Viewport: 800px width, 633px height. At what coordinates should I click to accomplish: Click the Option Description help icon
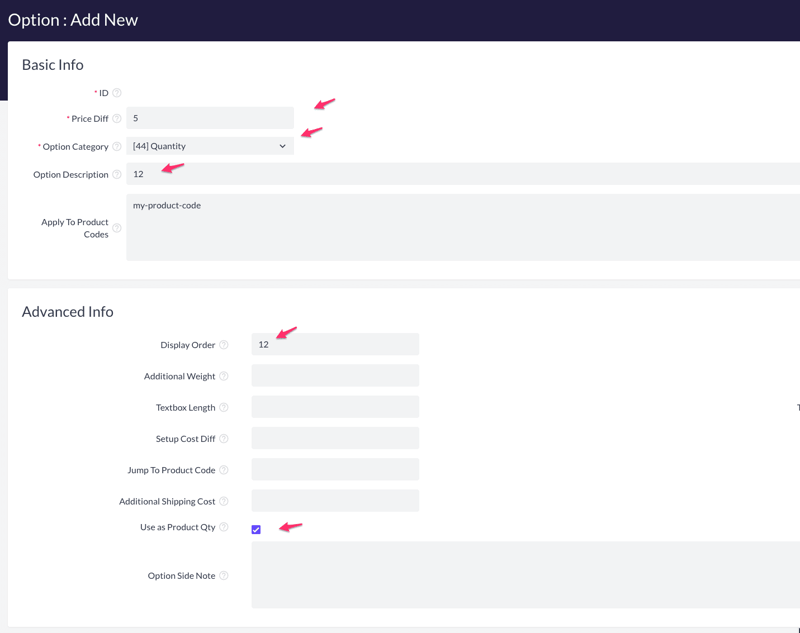click(x=117, y=175)
